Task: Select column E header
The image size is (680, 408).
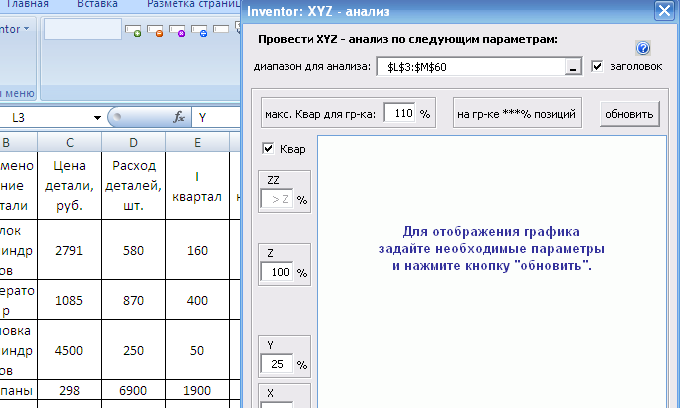Action: tap(197, 142)
